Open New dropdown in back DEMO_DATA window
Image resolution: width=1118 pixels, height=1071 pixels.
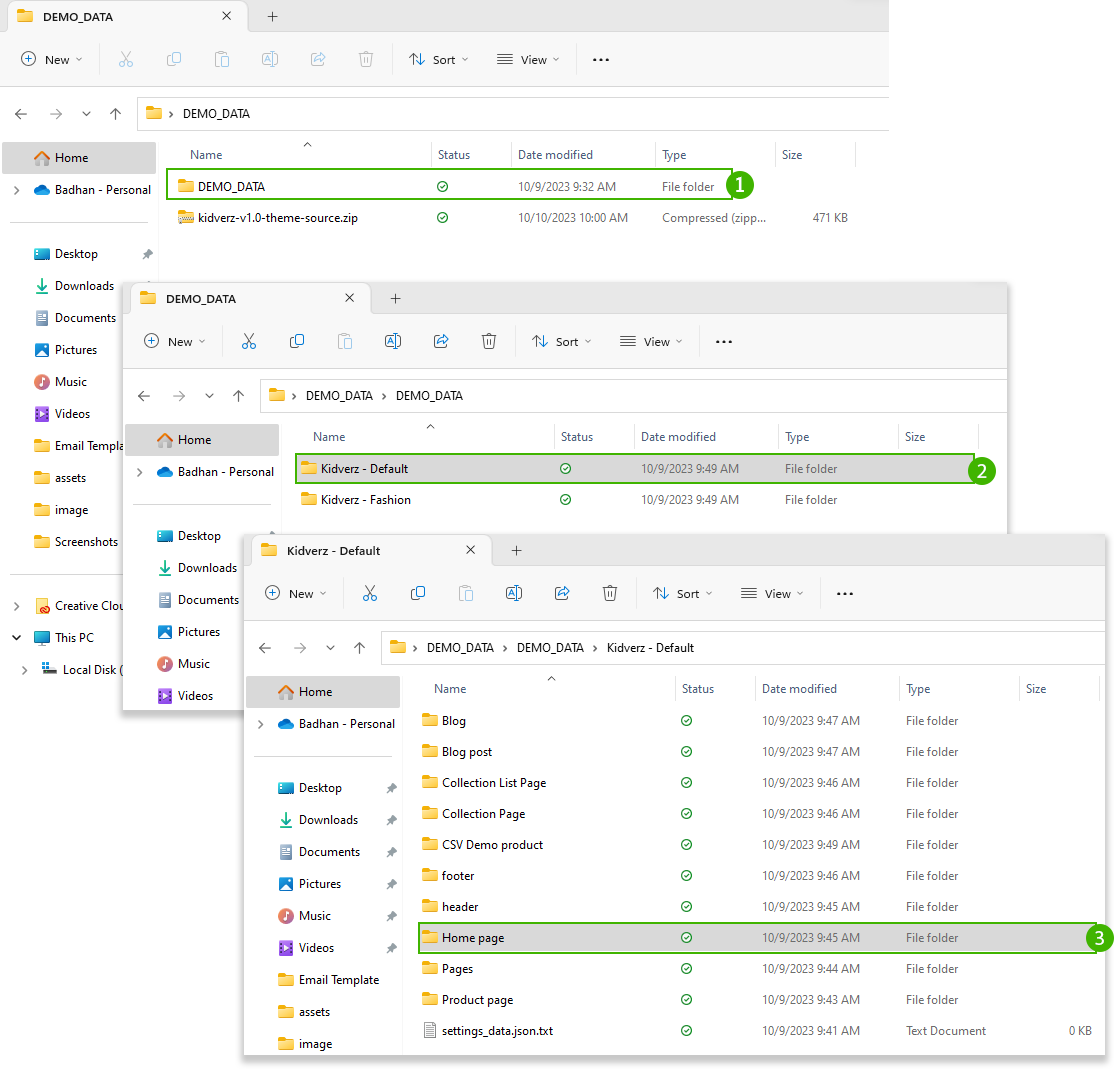(x=52, y=59)
